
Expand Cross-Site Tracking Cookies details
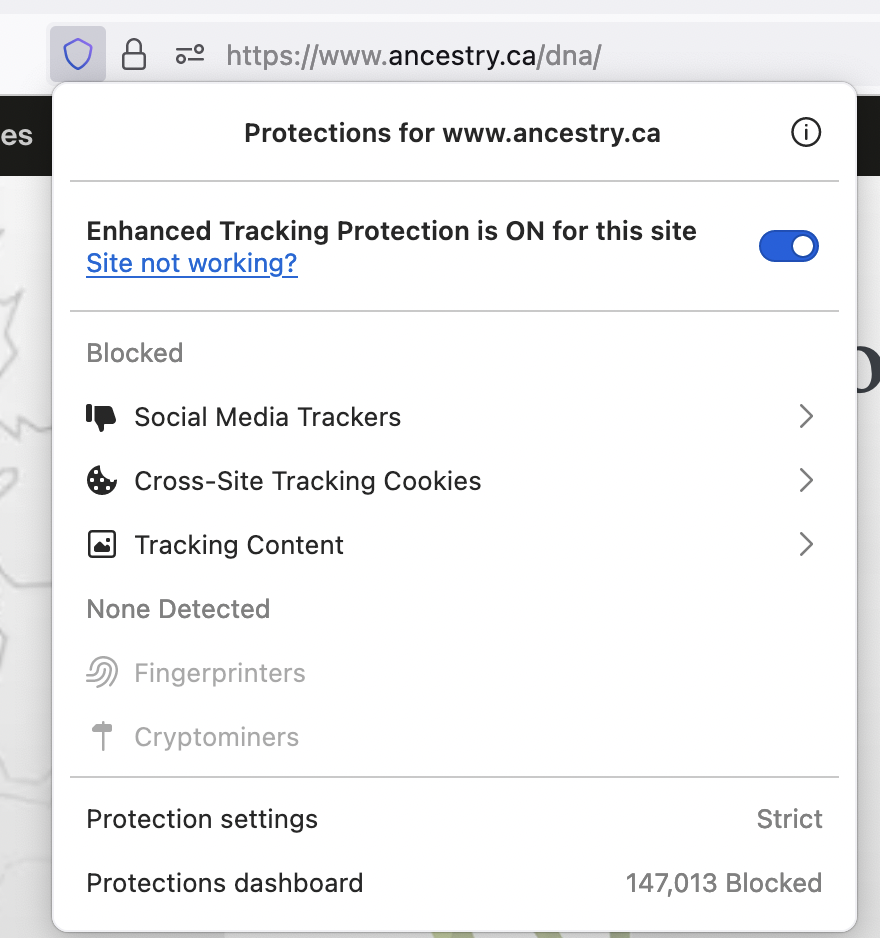point(806,480)
